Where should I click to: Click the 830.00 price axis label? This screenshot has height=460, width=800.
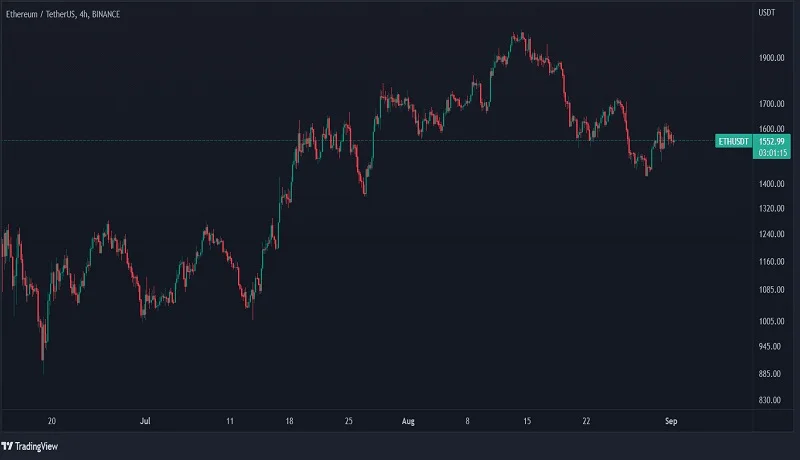[x=770, y=401]
